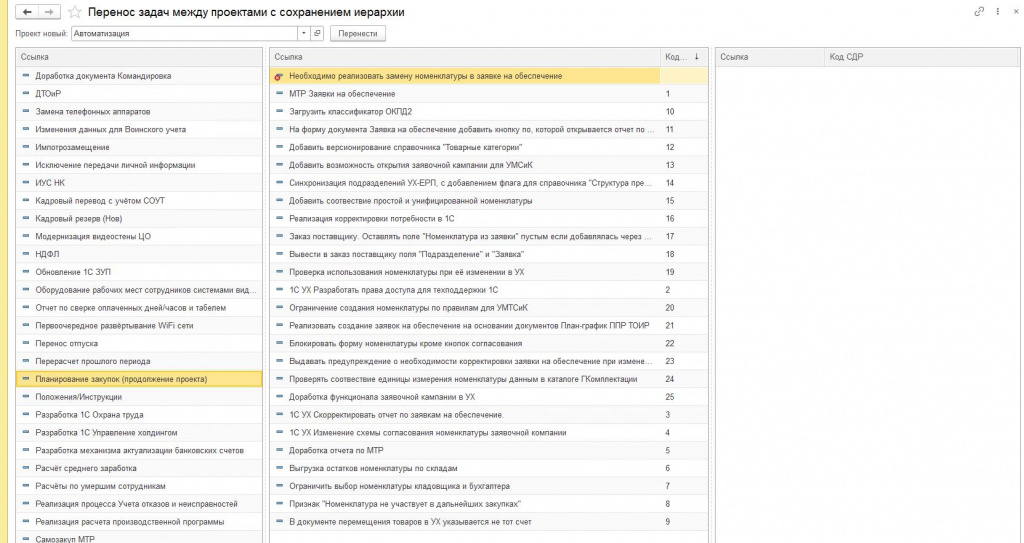
Task: Add form to favorites with star icon
Action: [74, 12]
